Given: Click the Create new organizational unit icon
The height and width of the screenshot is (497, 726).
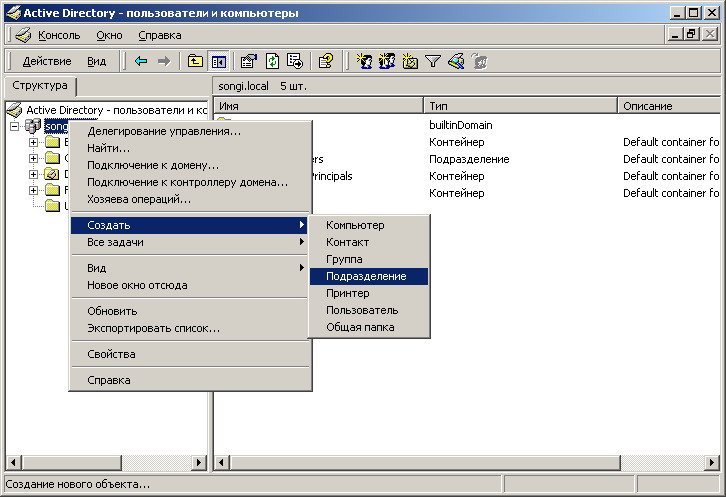Looking at the screenshot, I should pos(410,61).
